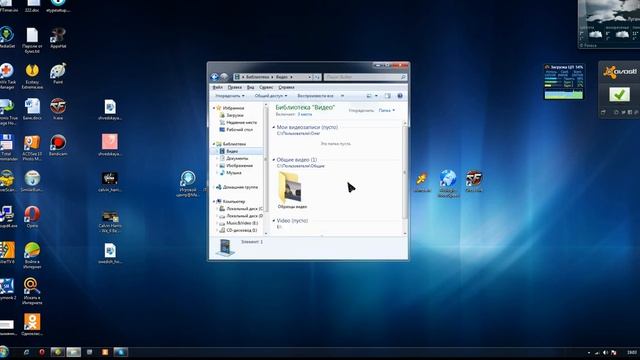
Task: Select the Bandicam desktop shortcut
Action: click(58, 146)
